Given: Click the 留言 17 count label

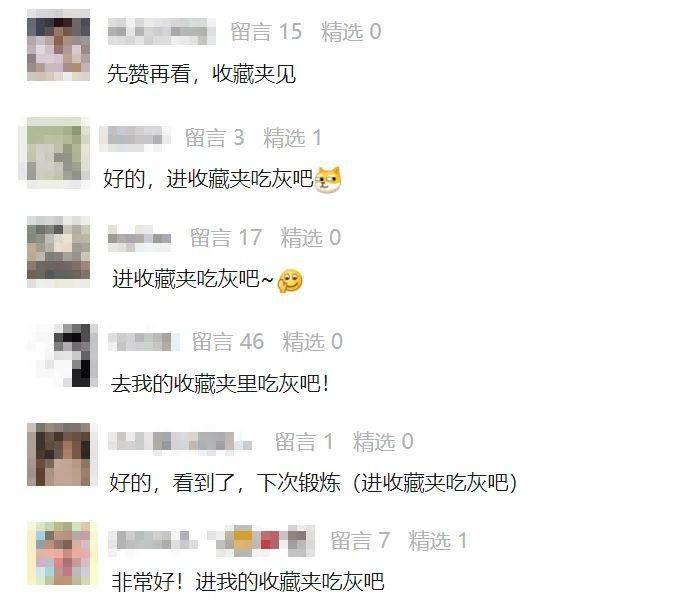Looking at the screenshot, I should point(226,237).
